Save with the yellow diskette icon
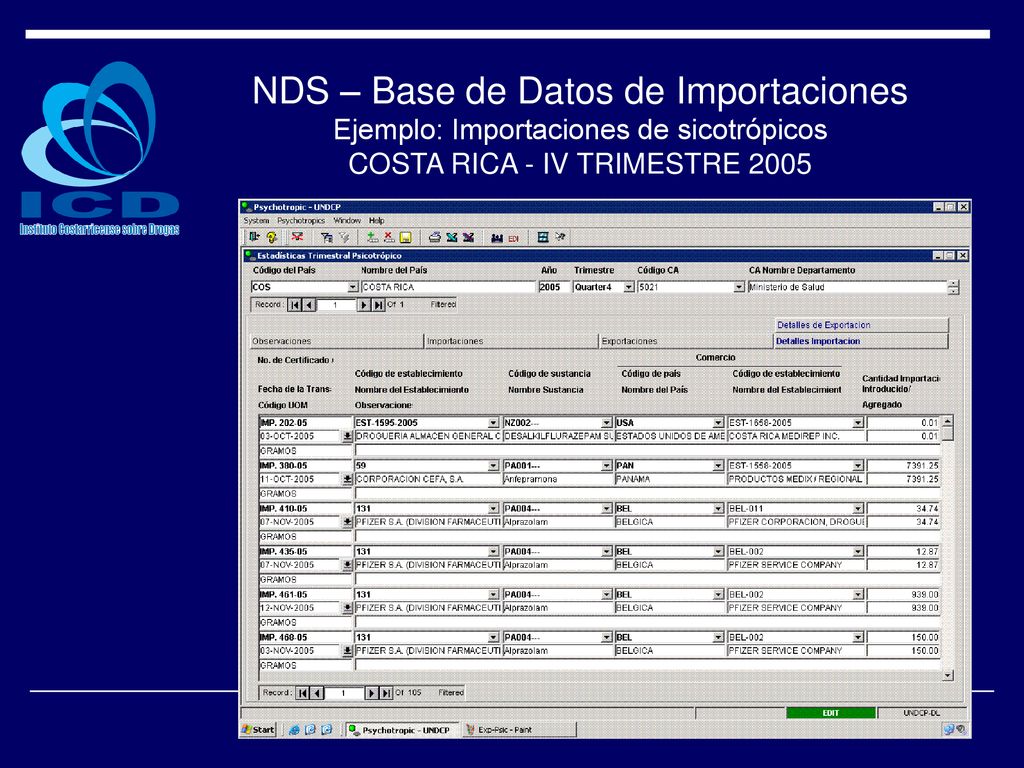The image size is (1024, 768). pos(406,238)
